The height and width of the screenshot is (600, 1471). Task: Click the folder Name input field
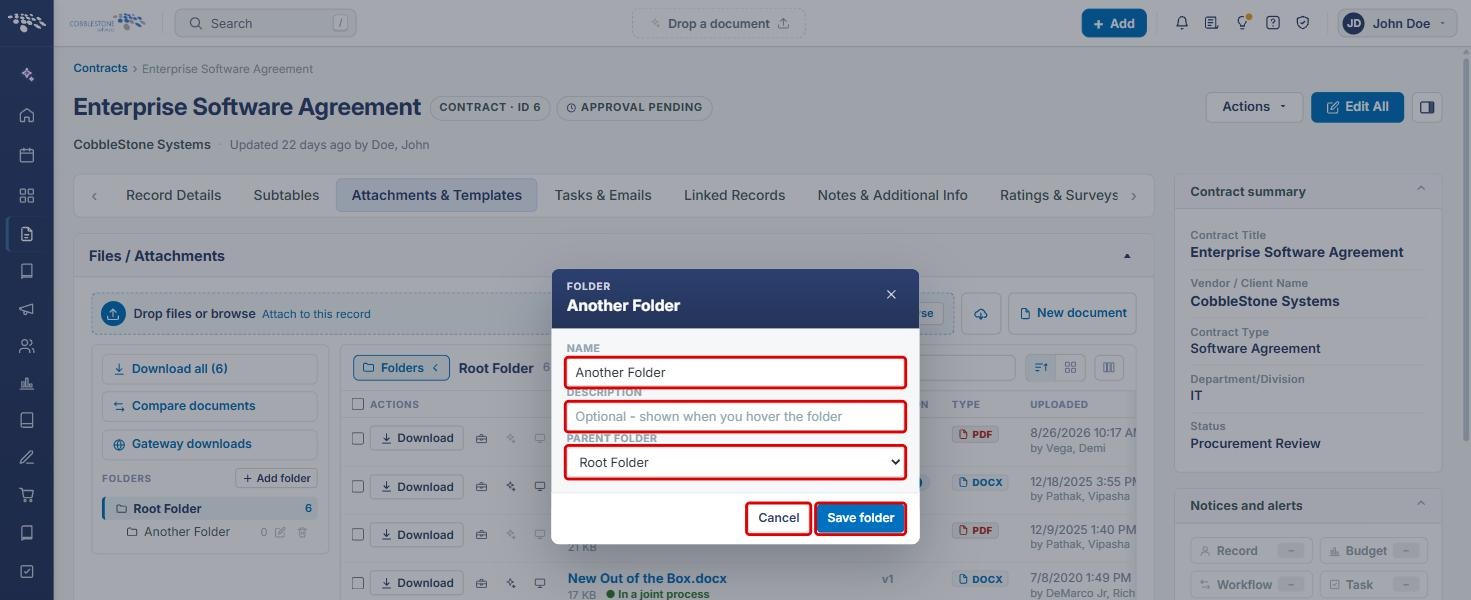pyautogui.click(x=736, y=372)
